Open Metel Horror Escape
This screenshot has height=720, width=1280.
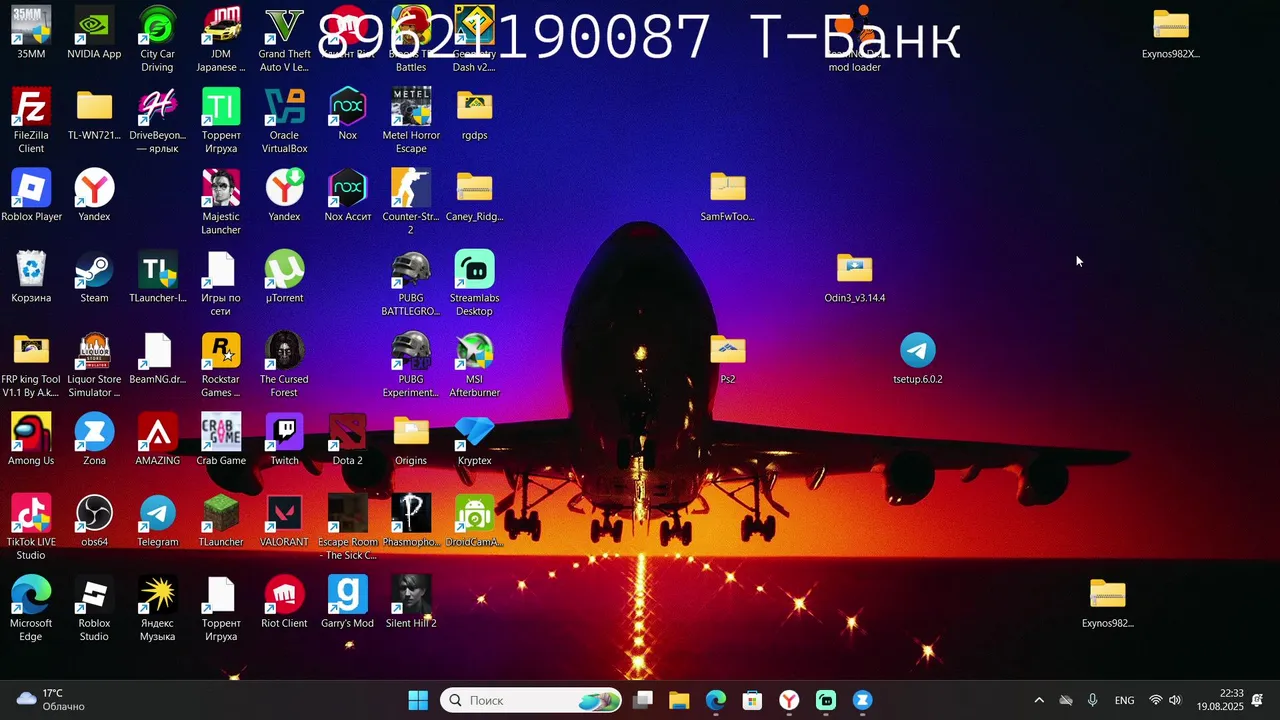tap(411, 120)
